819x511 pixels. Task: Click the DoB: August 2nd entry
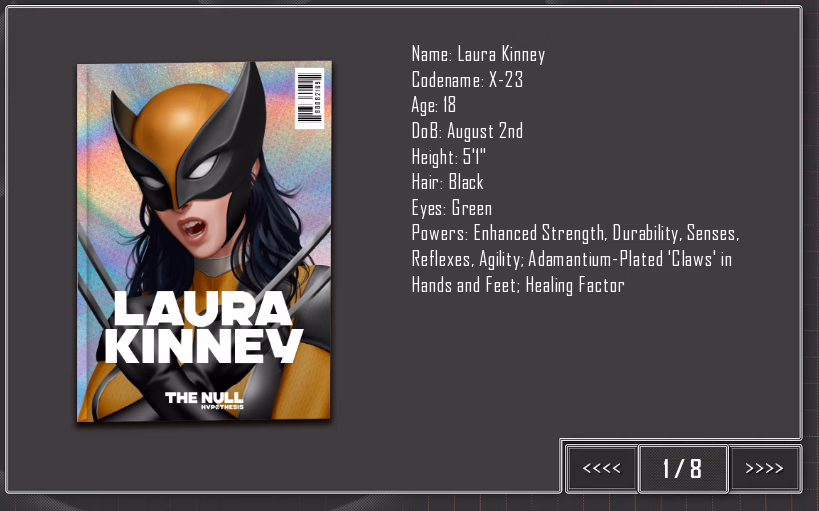click(x=467, y=131)
